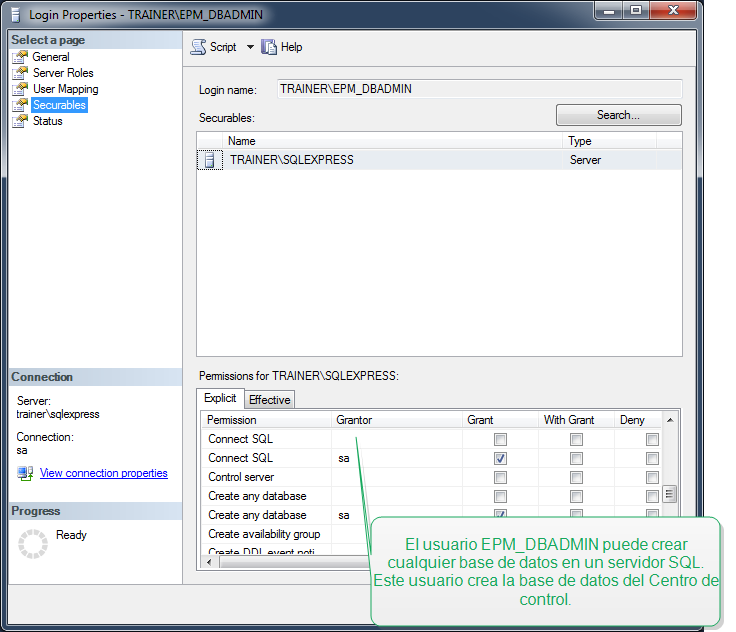
Task: Toggle With Grant for first Connect SQL row
Action: pos(576,439)
